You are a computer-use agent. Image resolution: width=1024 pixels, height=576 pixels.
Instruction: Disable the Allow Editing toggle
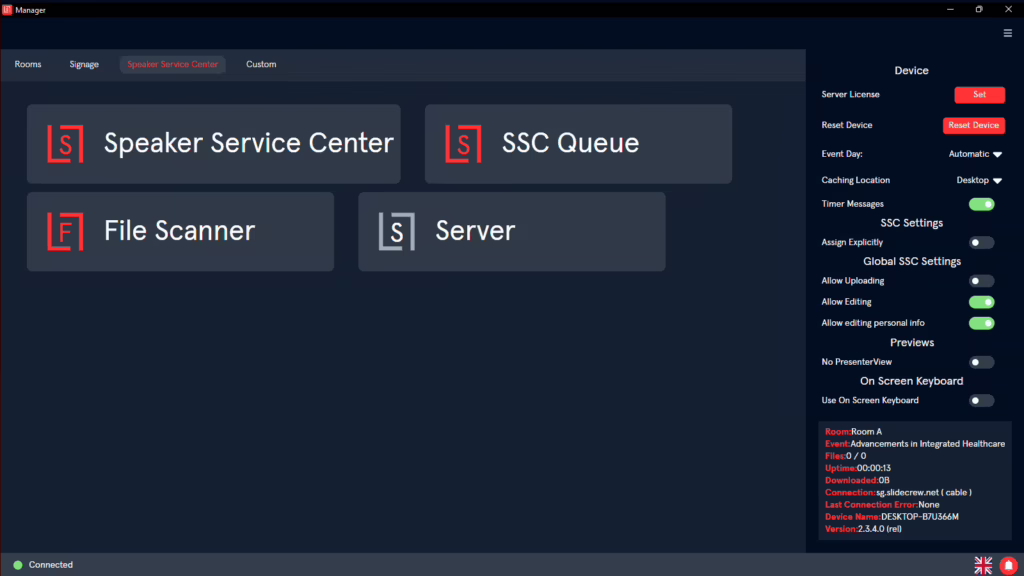pos(982,302)
